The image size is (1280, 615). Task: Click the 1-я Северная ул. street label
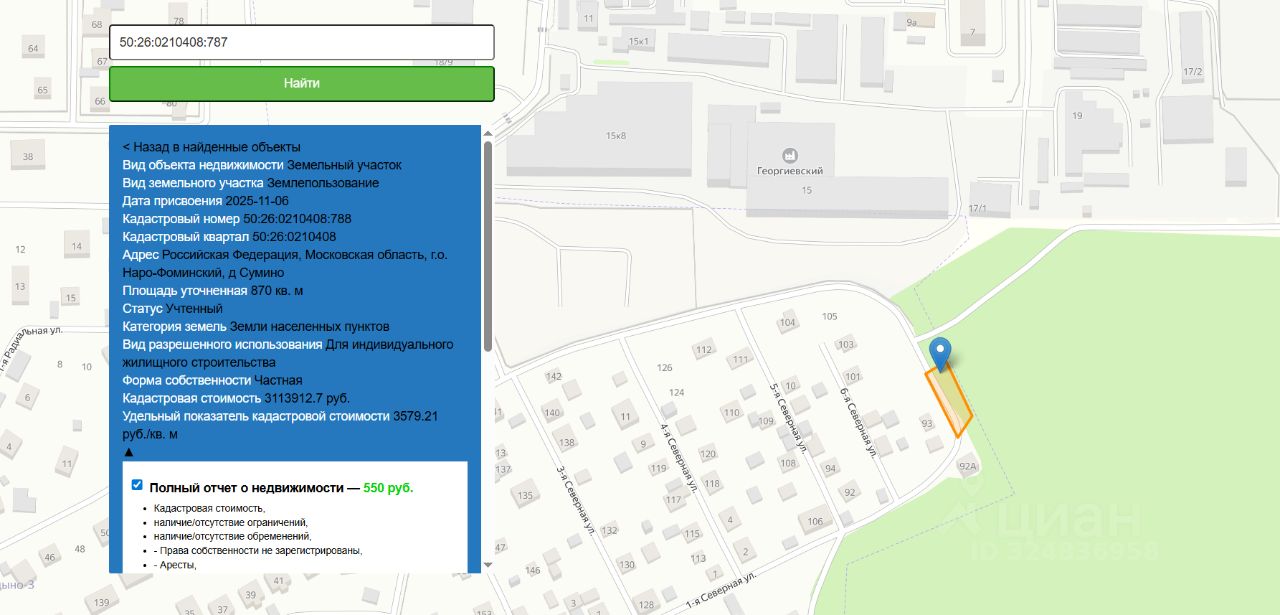coord(720,591)
